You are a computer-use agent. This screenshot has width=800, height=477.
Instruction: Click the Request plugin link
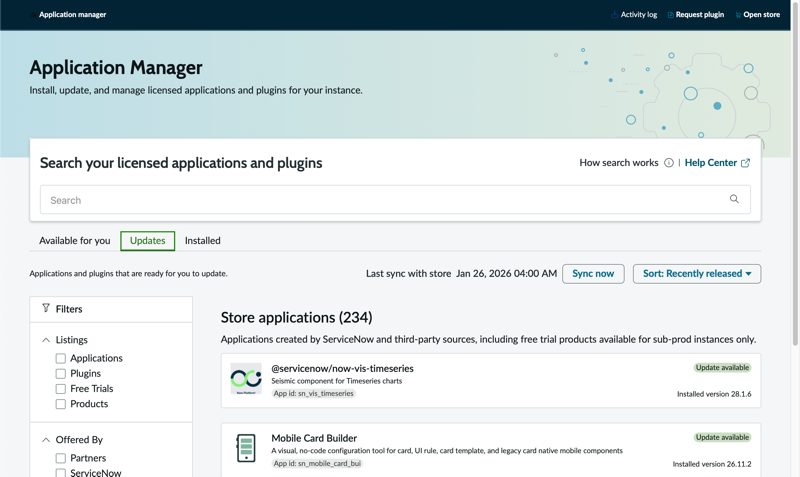(x=699, y=15)
